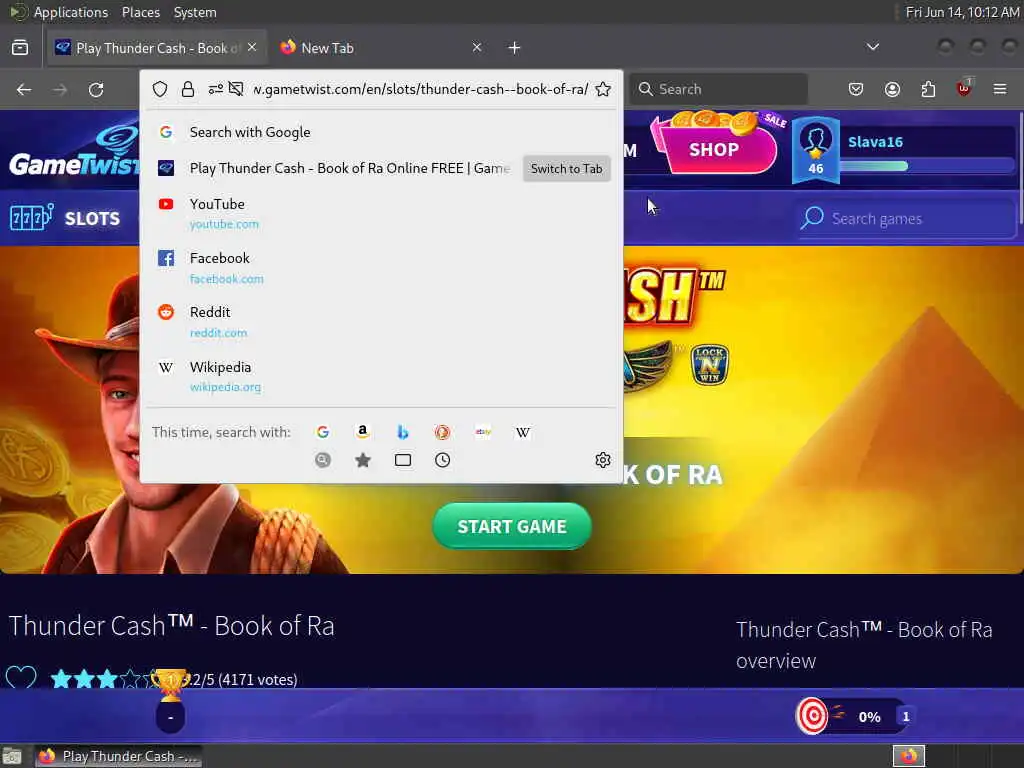1024x768 pixels.
Task: Click the START GAME button
Action: pyautogui.click(x=512, y=526)
